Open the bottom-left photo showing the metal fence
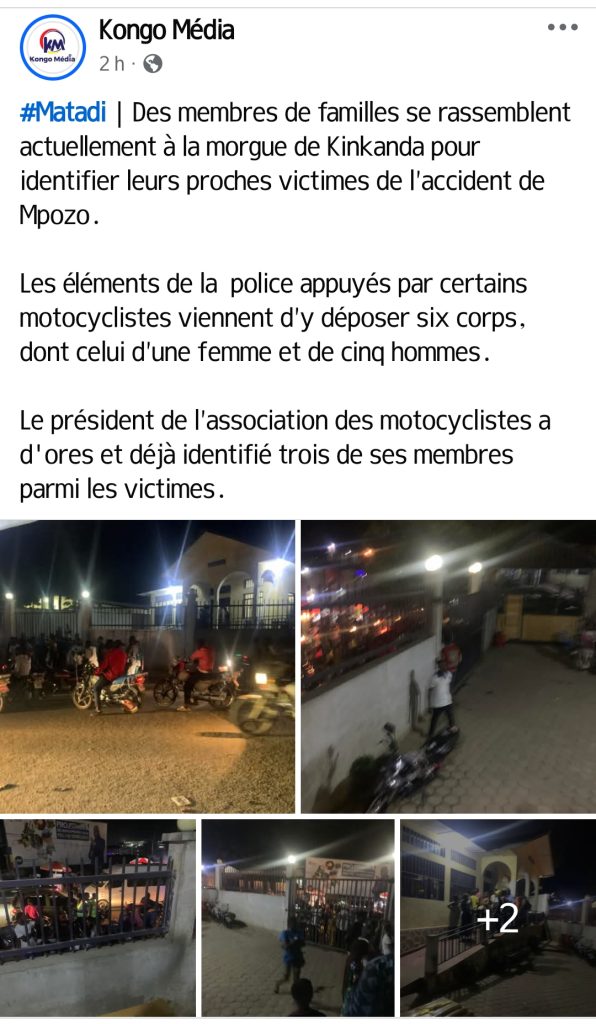Viewport: 596px width, 1024px height. click(x=98, y=918)
